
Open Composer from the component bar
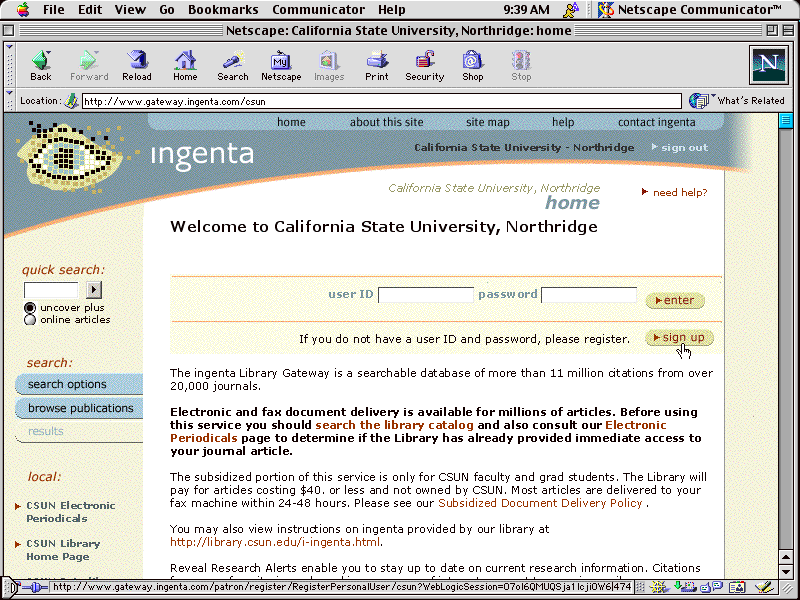(x=763, y=587)
